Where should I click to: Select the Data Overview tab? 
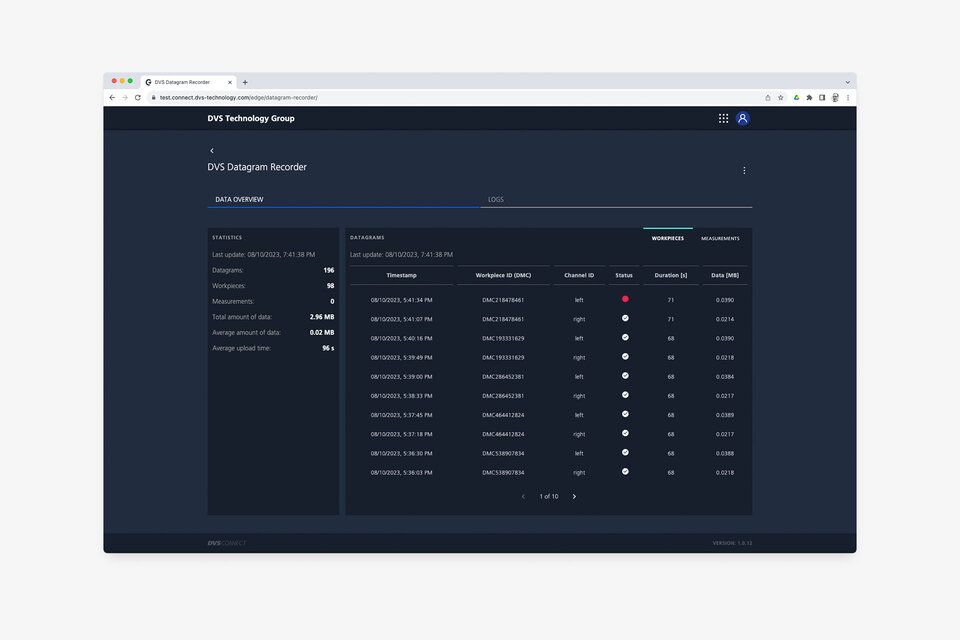[240, 200]
